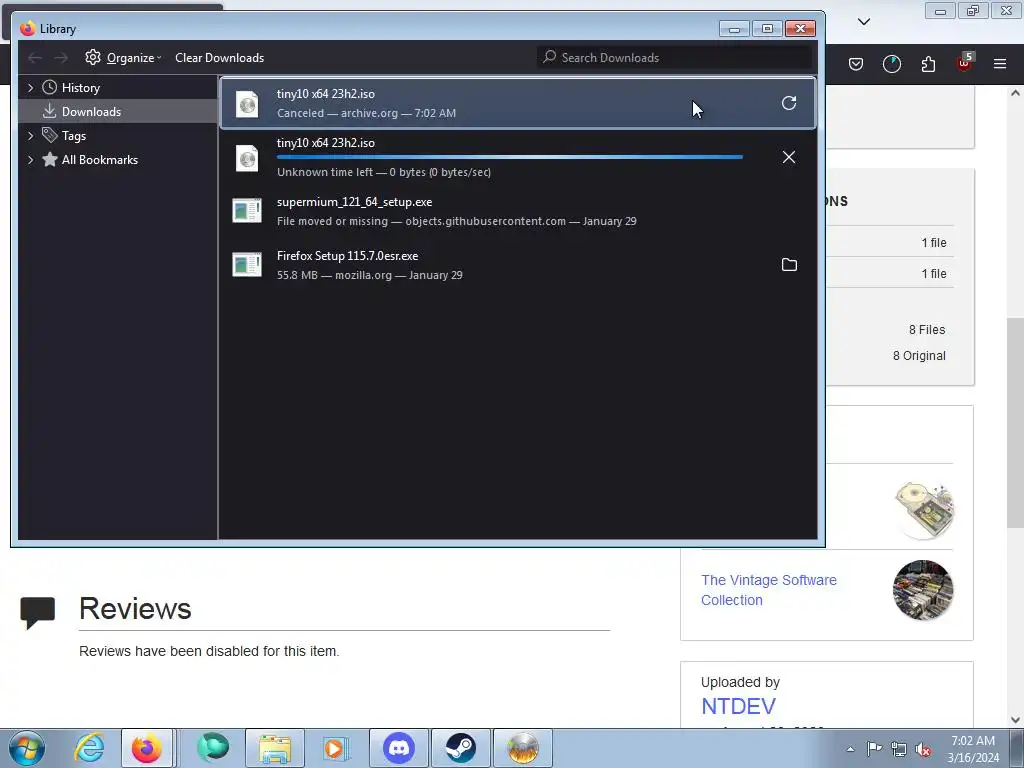Click the Vintage Software Collection thumbnail
Screen dimensions: 1024x768
pyautogui.click(x=923, y=590)
